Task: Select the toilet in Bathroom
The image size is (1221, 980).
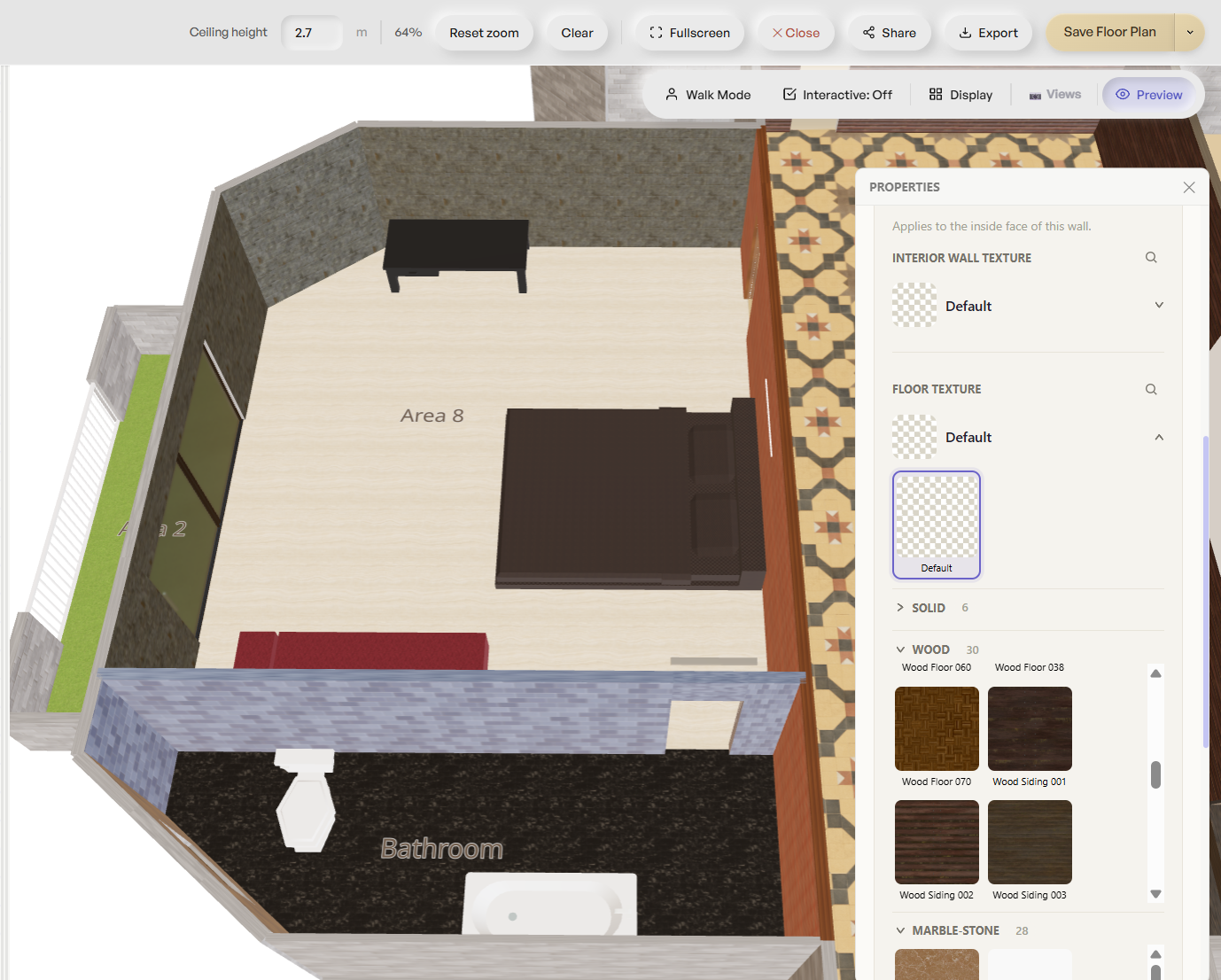Action: point(306,799)
